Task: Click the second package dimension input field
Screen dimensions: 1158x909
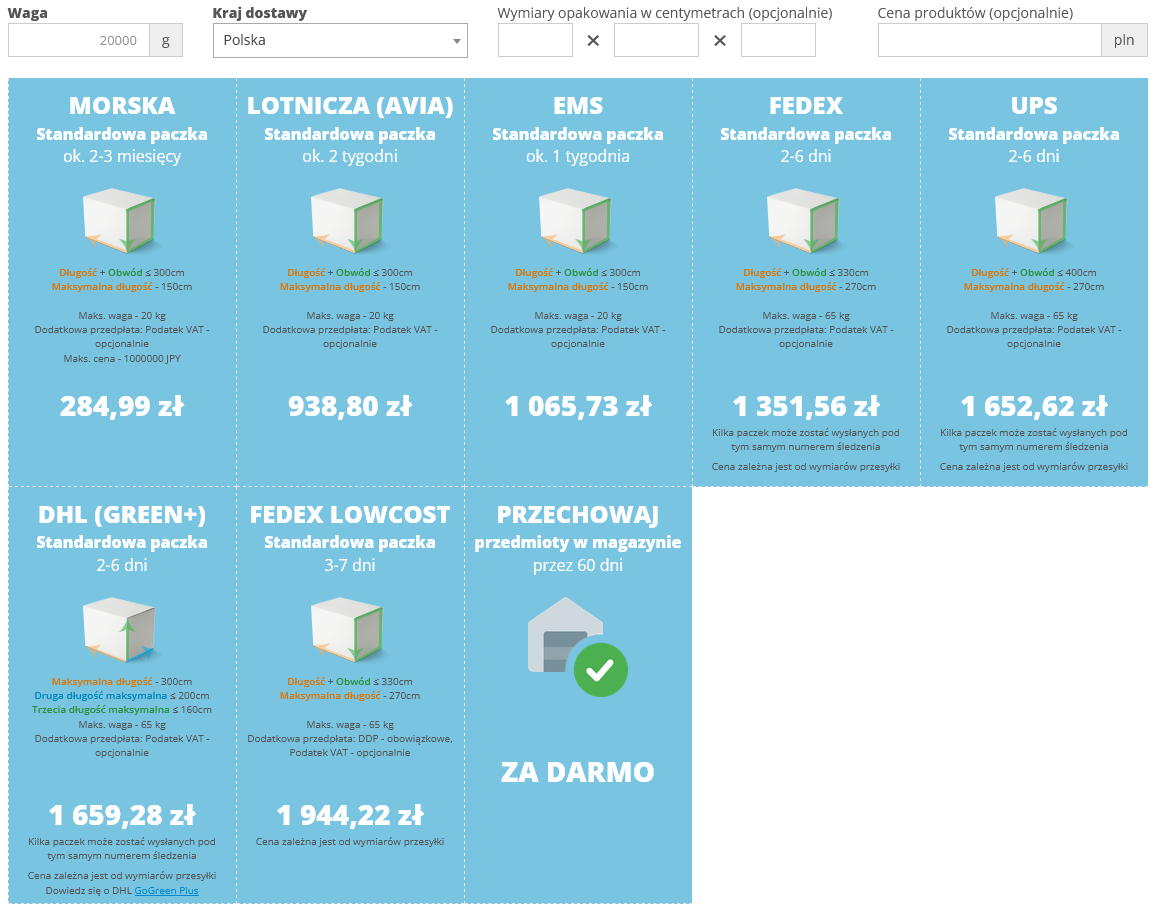Action: click(656, 41)
